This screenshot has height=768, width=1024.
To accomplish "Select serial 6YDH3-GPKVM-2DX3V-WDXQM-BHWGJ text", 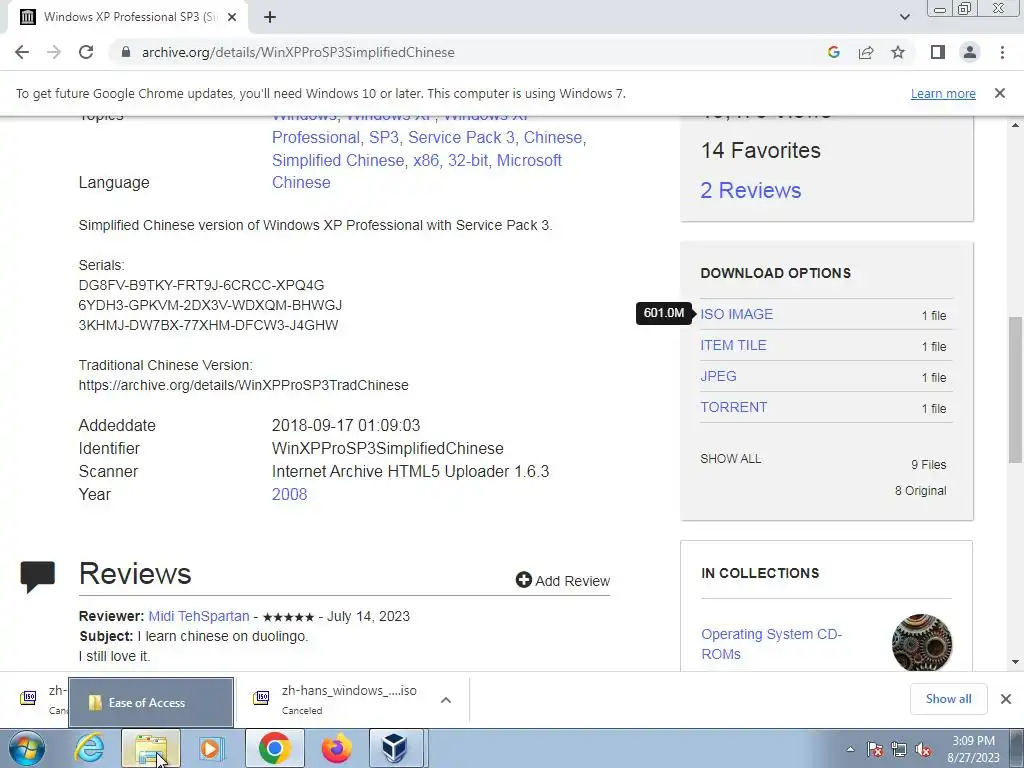I will [210, 305].
